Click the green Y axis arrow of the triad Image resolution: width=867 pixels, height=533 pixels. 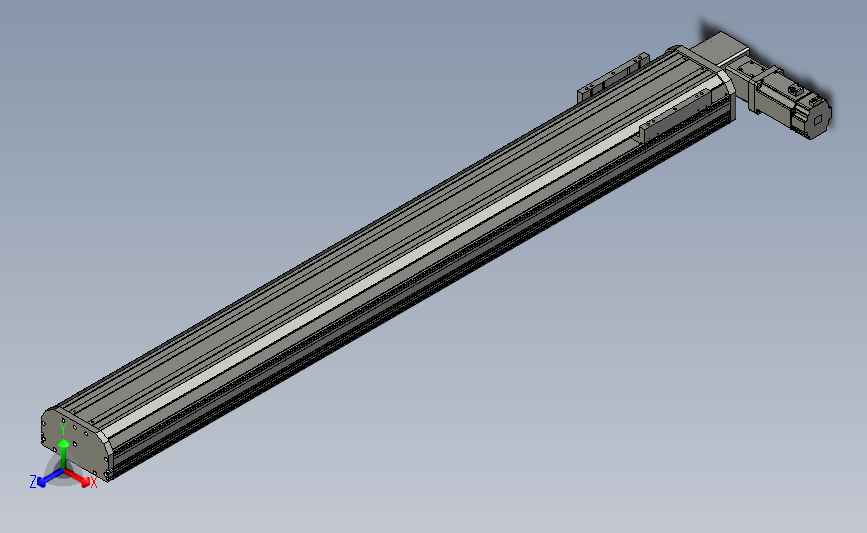[64, 454]
